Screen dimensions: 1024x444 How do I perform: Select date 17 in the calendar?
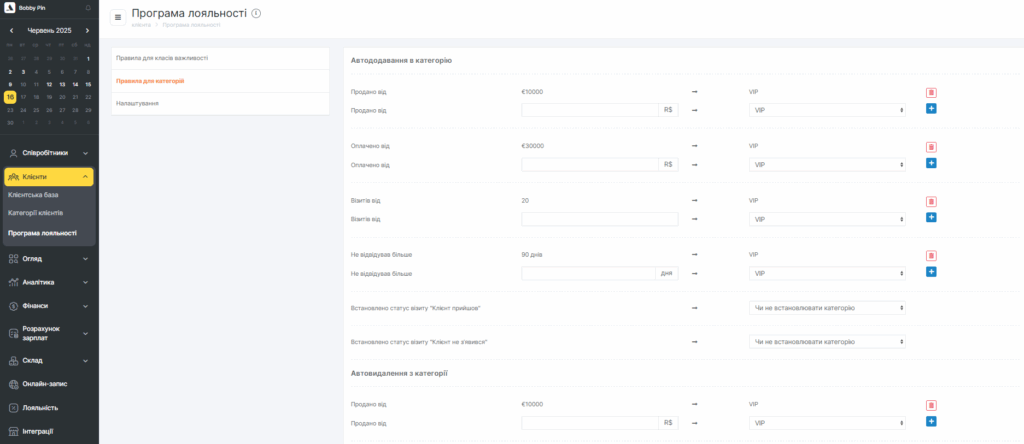23,97
